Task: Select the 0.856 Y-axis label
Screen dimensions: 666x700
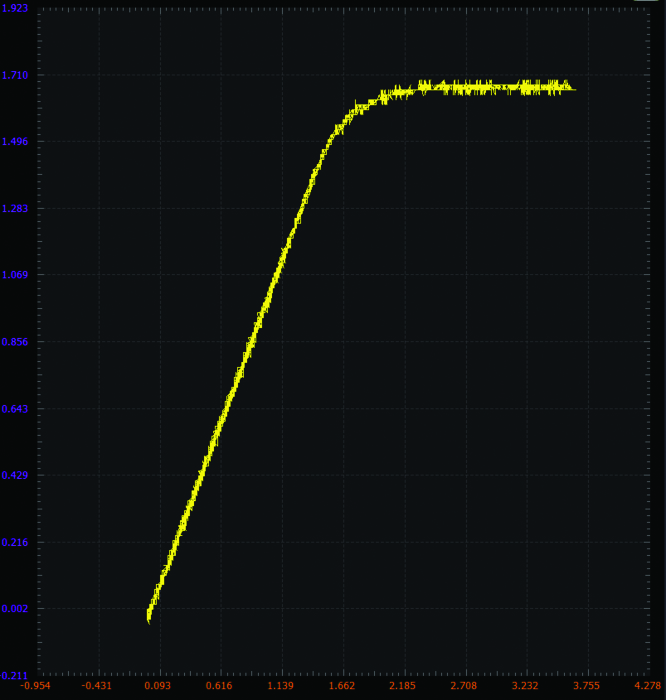Action: click(x=15, y=342)
